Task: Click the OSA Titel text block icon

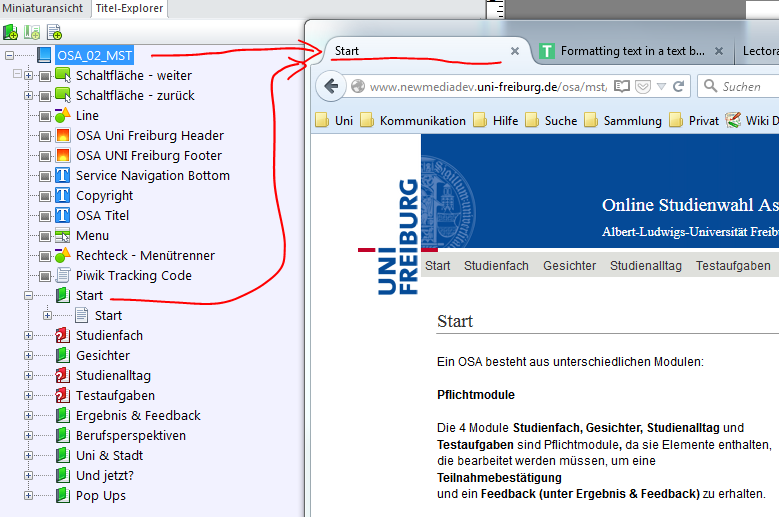Action: 63,215
